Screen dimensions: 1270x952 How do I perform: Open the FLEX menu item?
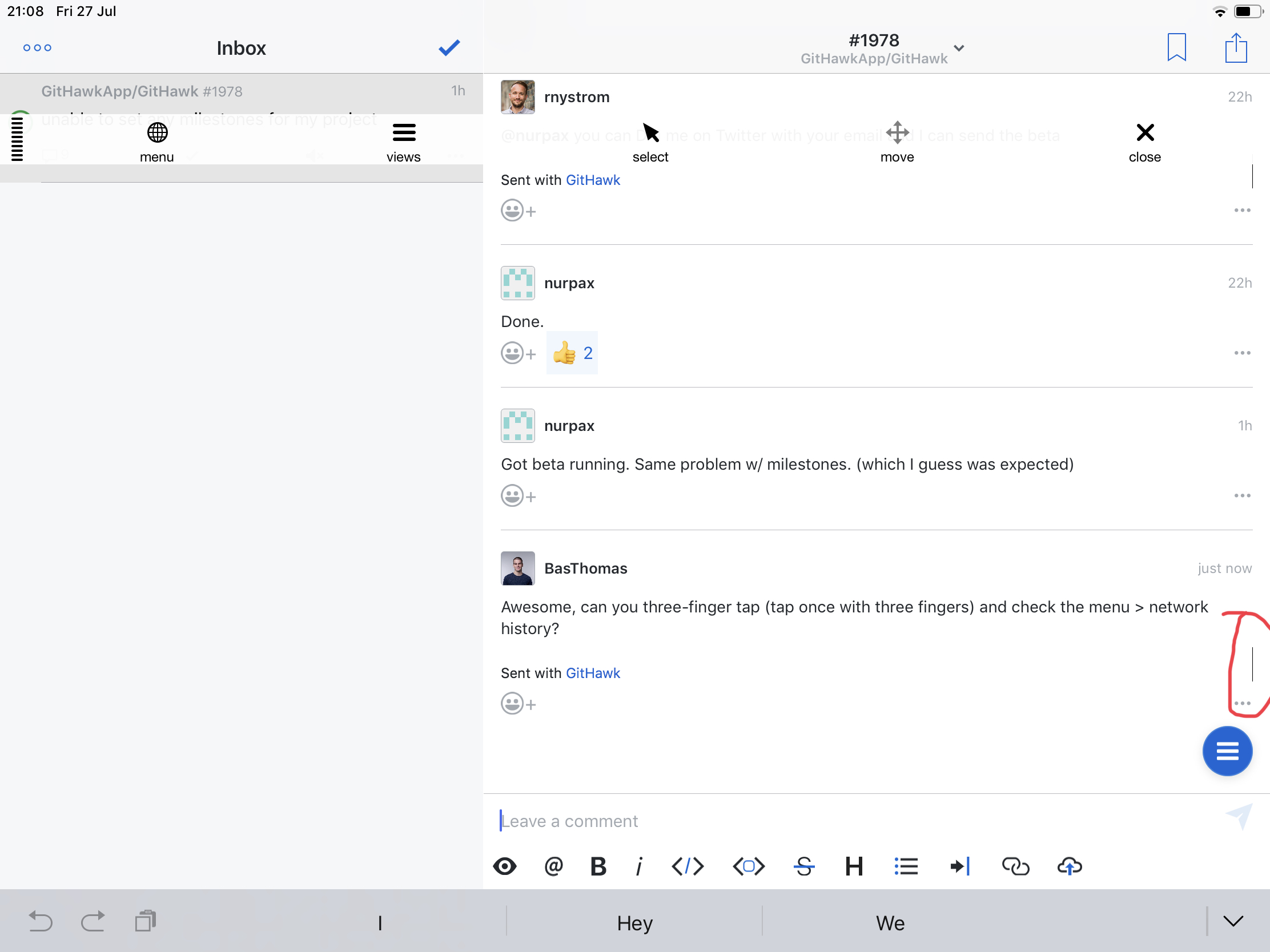click(x=156, y=142)
